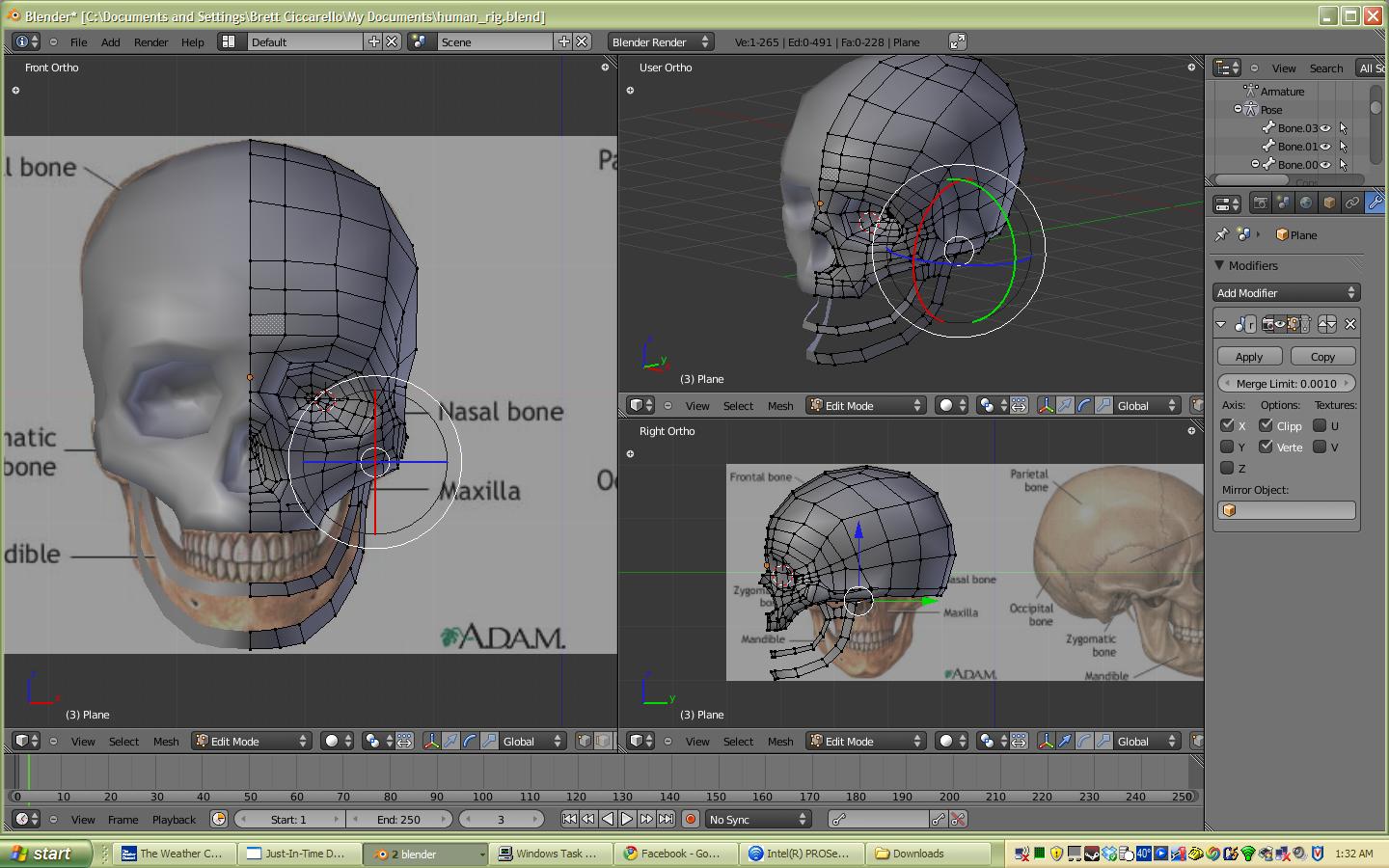Click the Start: 1 frame field
The height and width of the screenshot is (868, 1389).
(288, 819)
